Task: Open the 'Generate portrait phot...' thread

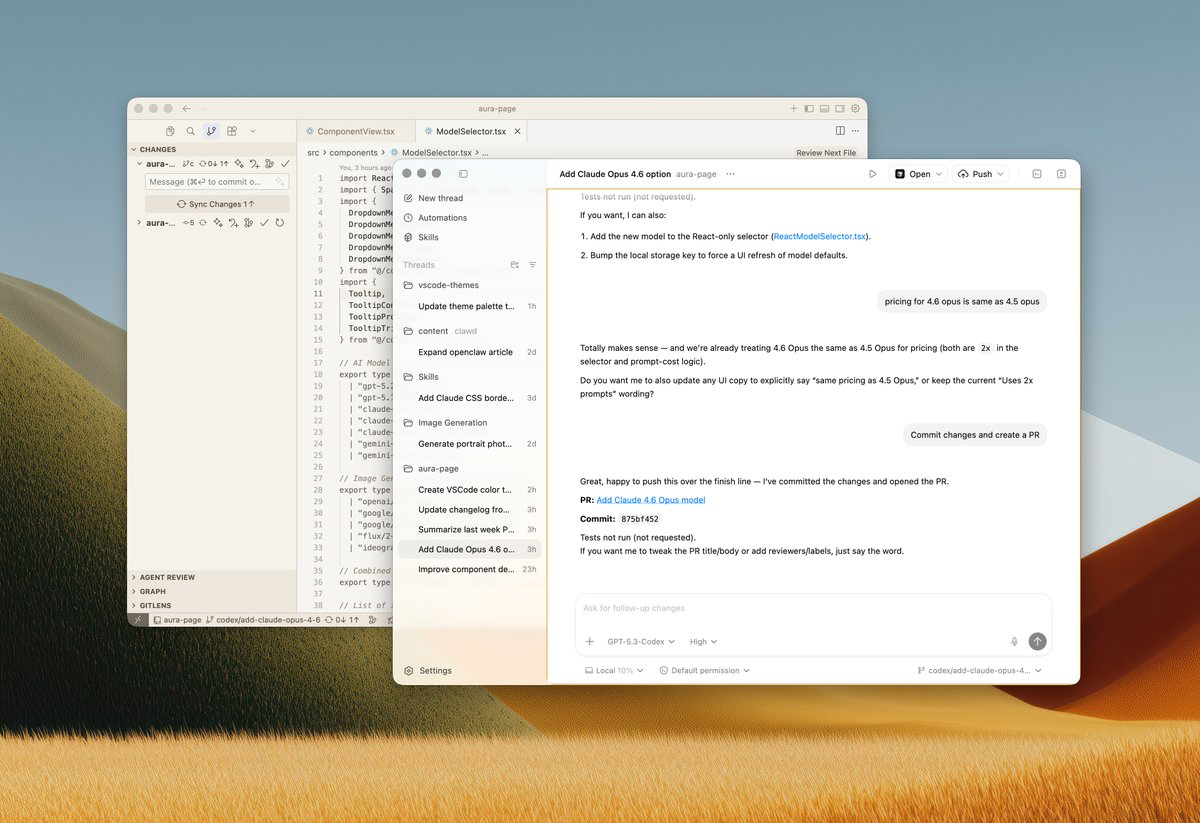Action: (x=470, y=444)
